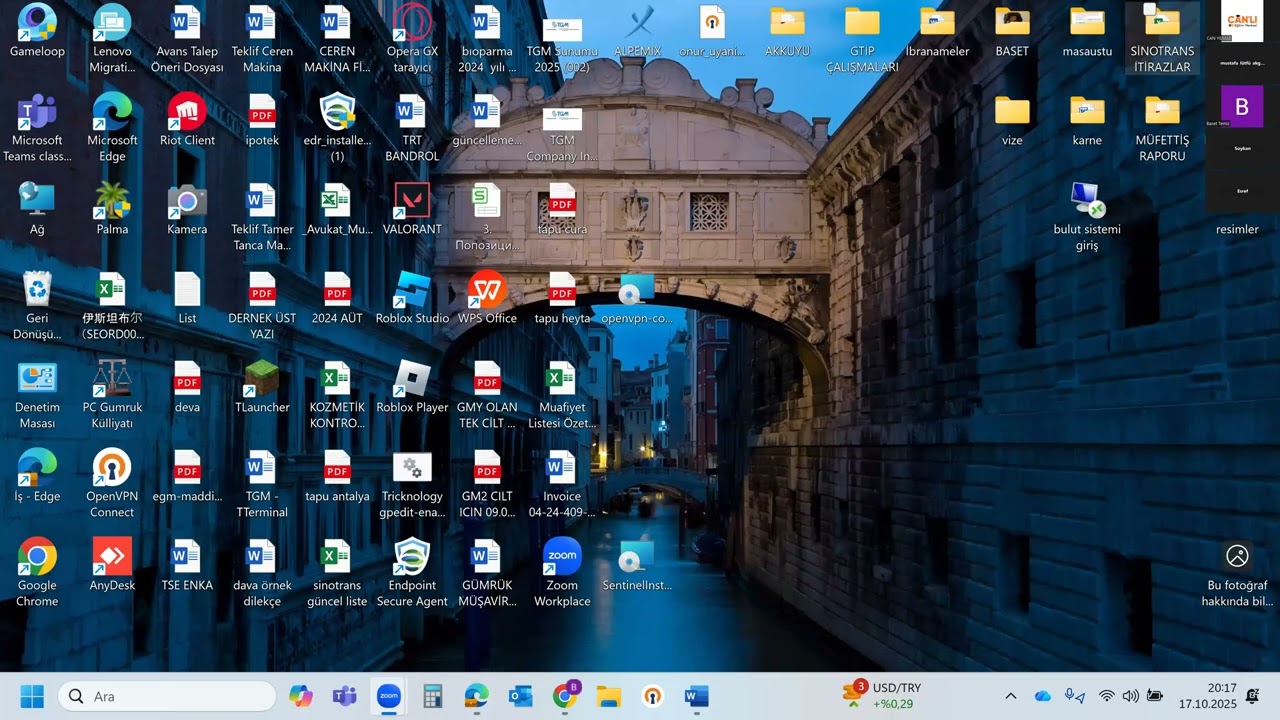Image resolution: width=1280 pixels, height=720 pixels.
Task: Switch to Zoom in the taskbar
Action: [388, 696]
